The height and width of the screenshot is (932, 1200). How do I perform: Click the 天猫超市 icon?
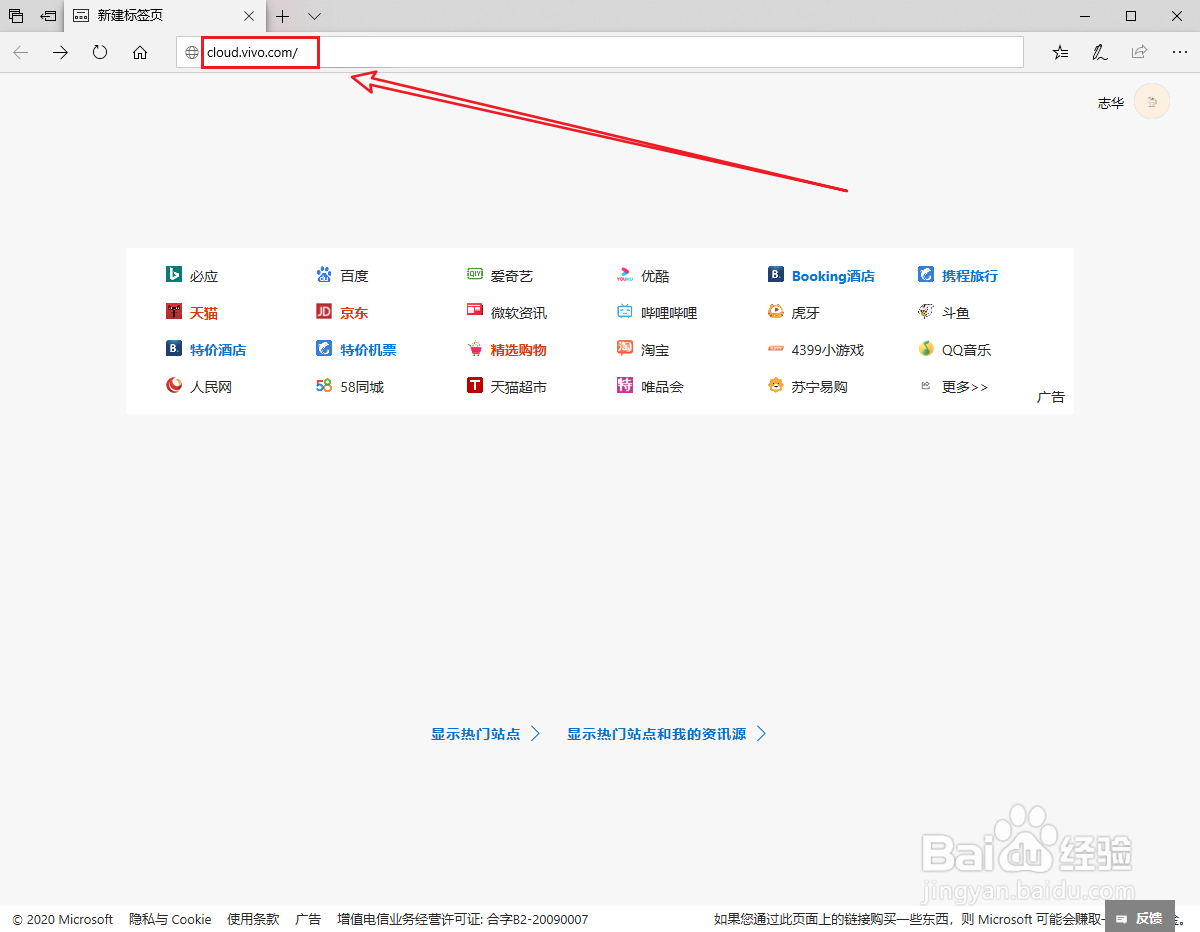pos(475,385)
